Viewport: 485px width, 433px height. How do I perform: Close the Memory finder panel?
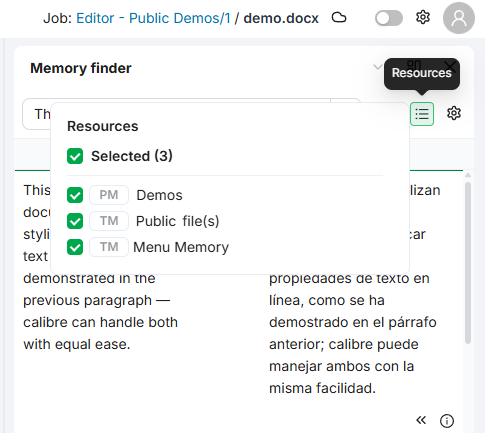point(450,66)
